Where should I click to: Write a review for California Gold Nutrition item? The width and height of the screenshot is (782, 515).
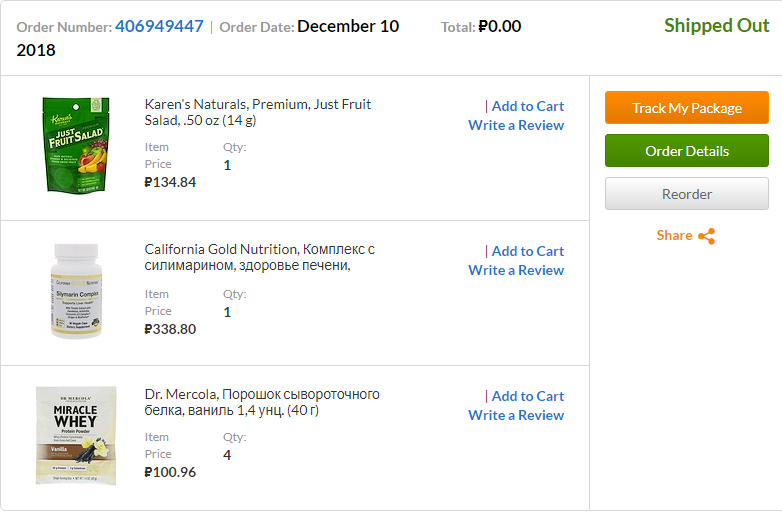(x=516, y=270)
